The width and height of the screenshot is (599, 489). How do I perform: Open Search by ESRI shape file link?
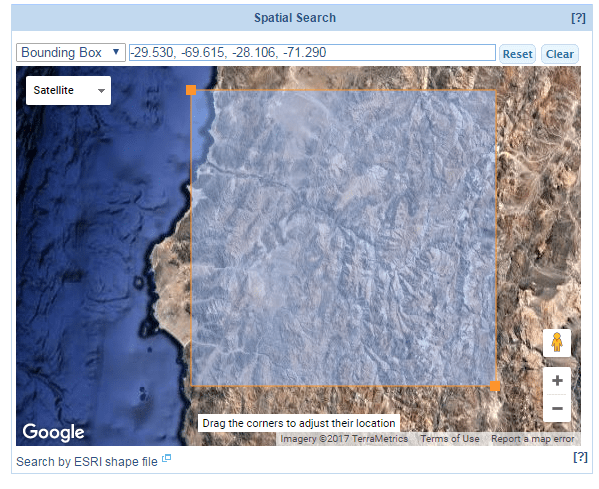pyautogui.click(x=87, y=461)
